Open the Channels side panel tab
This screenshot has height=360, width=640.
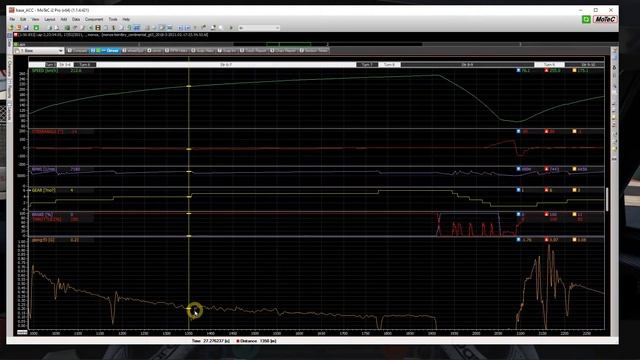tap(9, 67)
